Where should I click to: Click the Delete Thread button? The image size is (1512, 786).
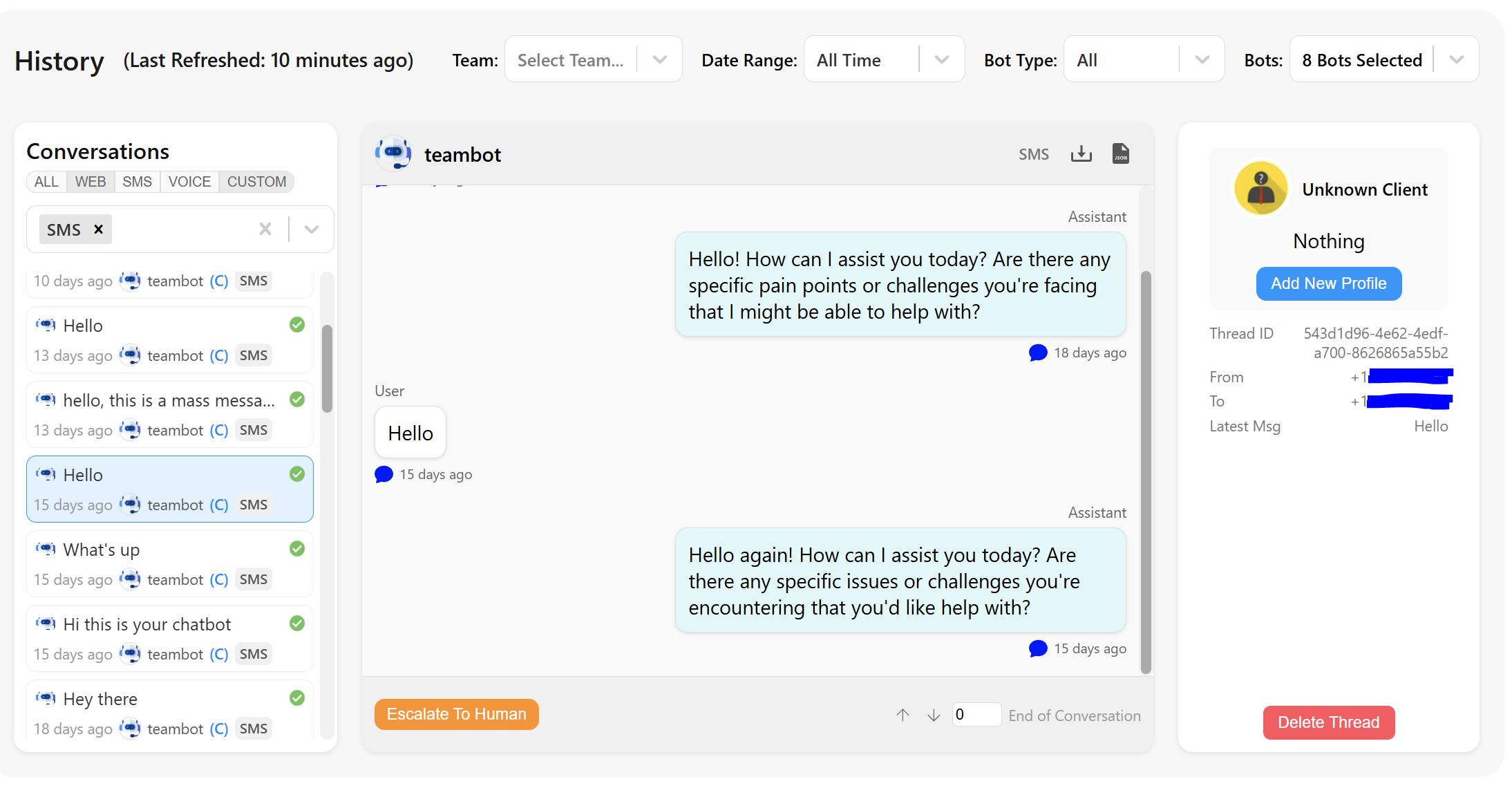tap(1328, 722)
